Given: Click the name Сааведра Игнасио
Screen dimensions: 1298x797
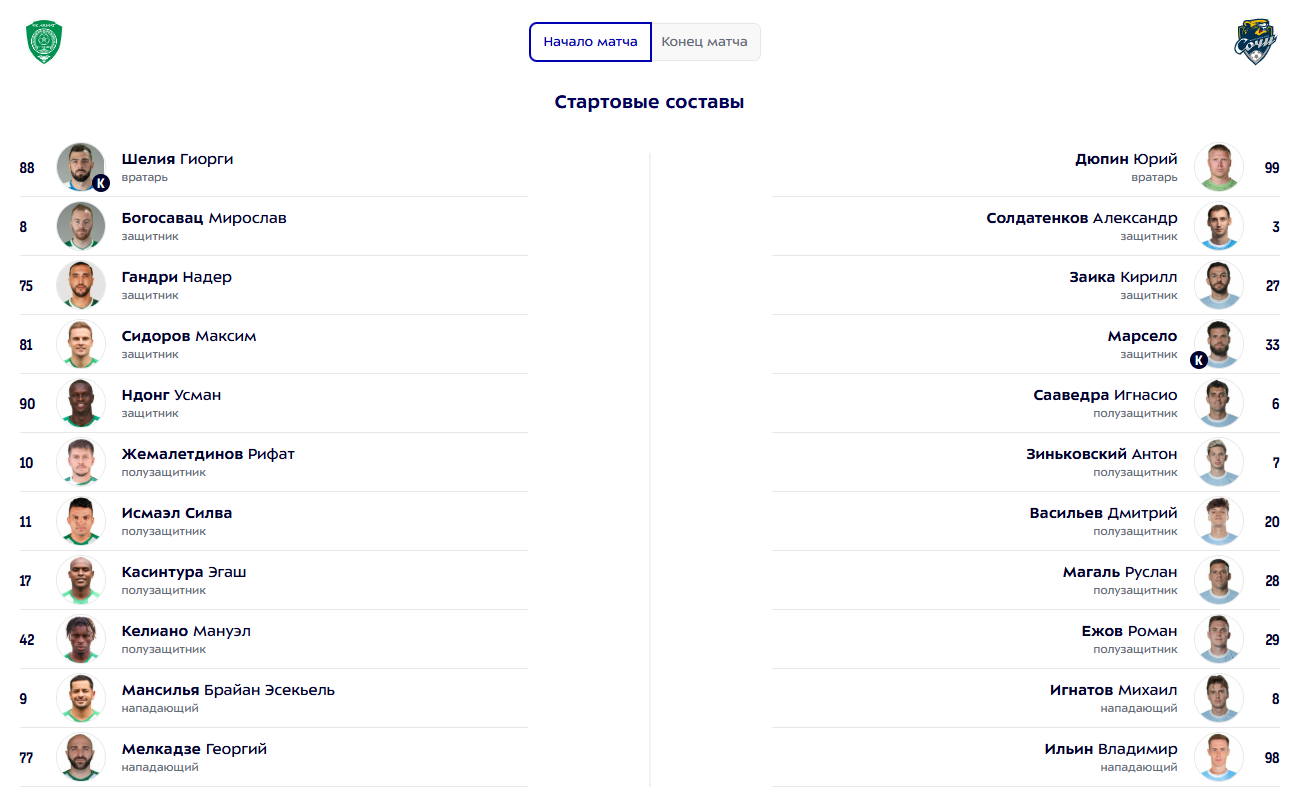Looking at the screenshot, I should tap(1105, 395).
